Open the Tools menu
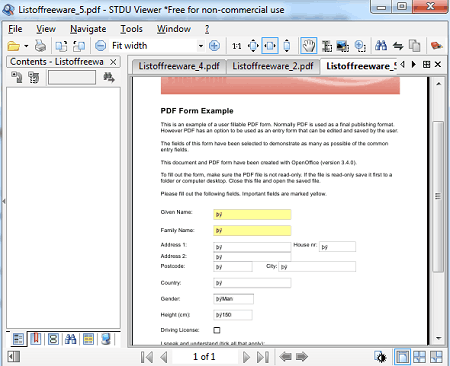This screenshot has height=366, width=450. [x=131, y=29]
